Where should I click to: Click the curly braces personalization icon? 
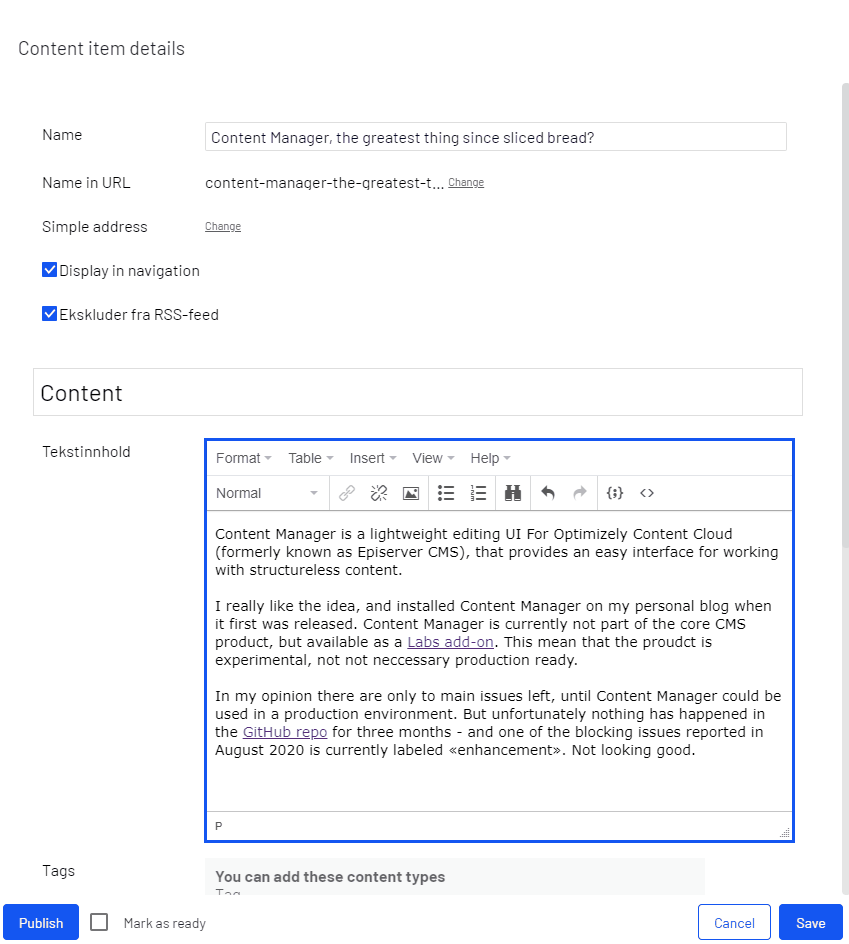tap(615, 493)
